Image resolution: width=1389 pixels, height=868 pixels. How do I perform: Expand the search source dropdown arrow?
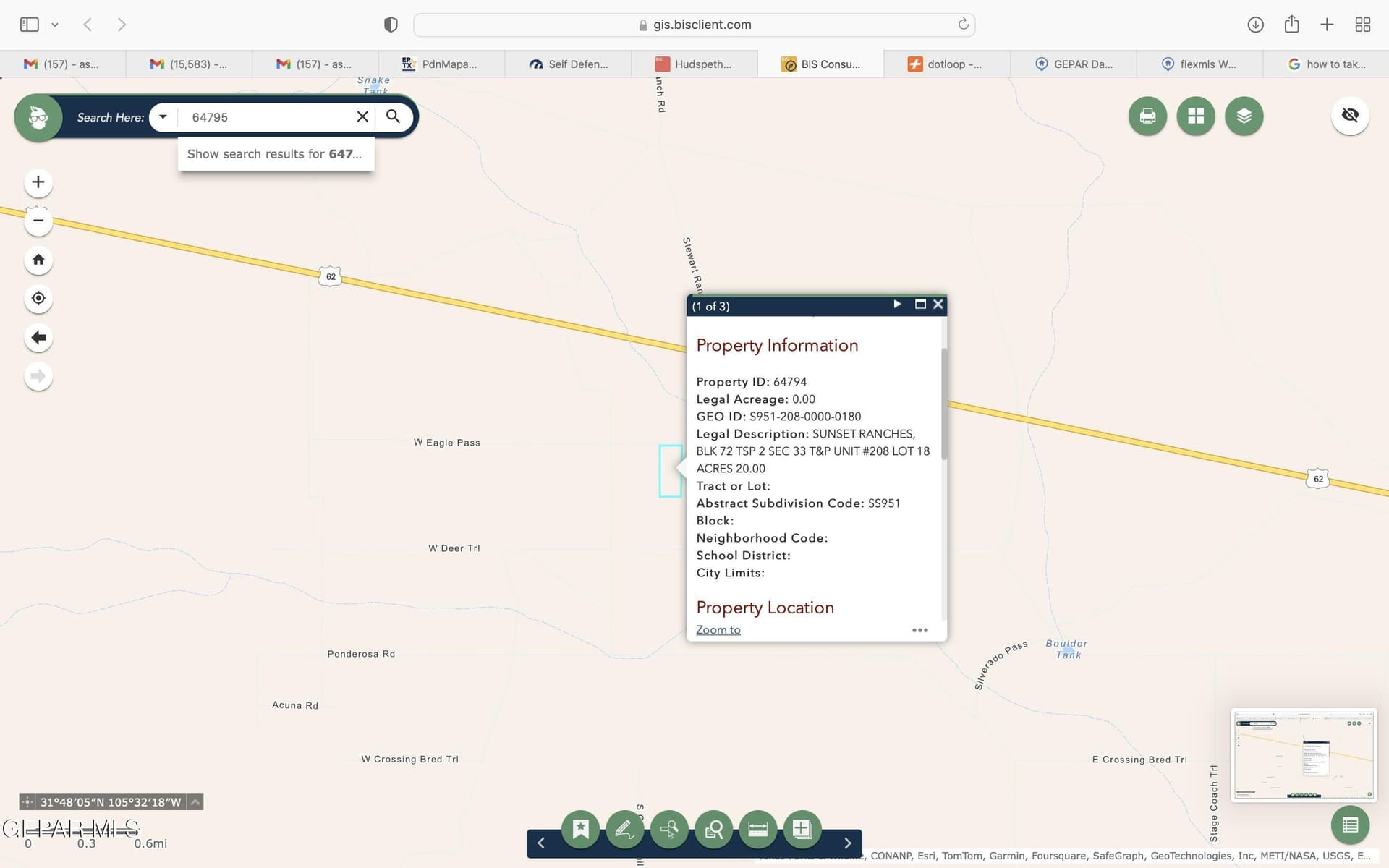pos(163,116)
